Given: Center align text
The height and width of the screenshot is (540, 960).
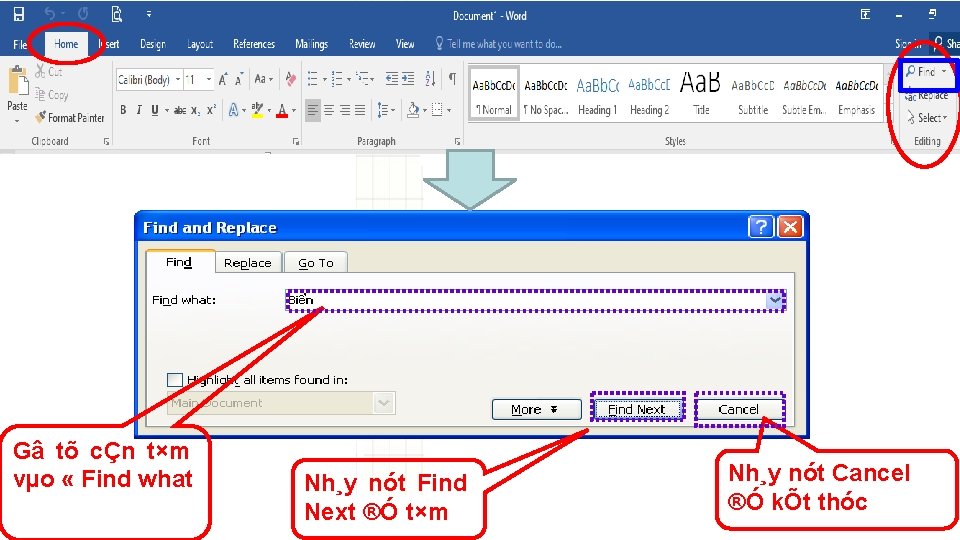Looking at the screenshot, I should click(329, 111).
